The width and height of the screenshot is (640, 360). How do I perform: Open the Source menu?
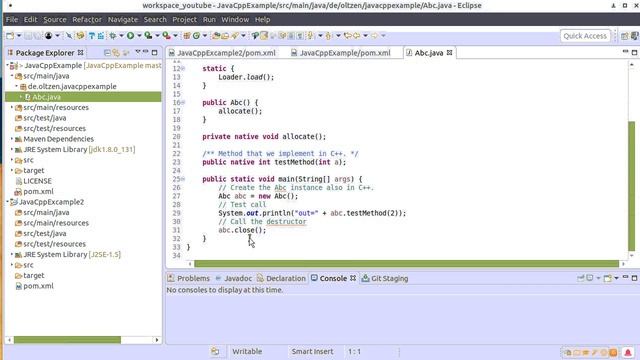[55, 20]
